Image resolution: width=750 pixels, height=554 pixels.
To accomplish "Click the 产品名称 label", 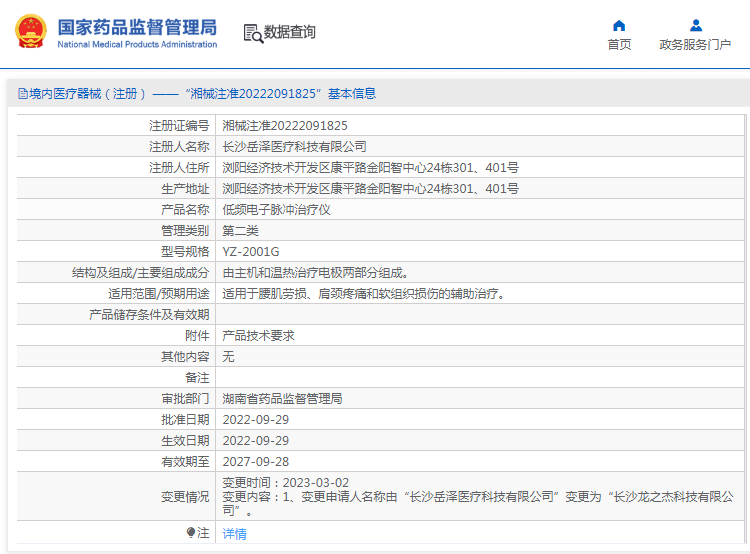I will 185,210.
